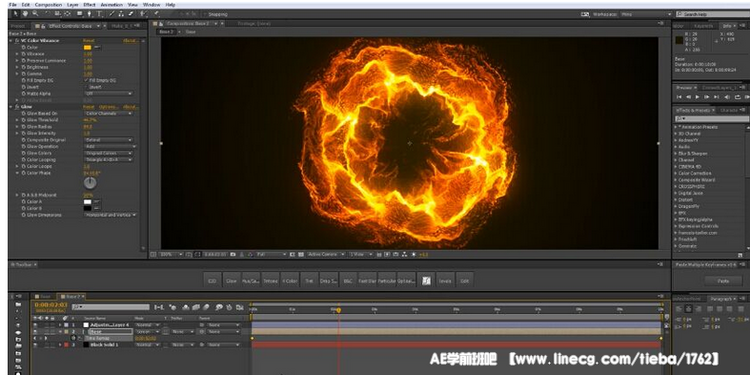Image resolution: width=750 pixels, height=375 pixels.
Task: Click the draft 3D icon in timeline
Action: click(x=173, y=307)
